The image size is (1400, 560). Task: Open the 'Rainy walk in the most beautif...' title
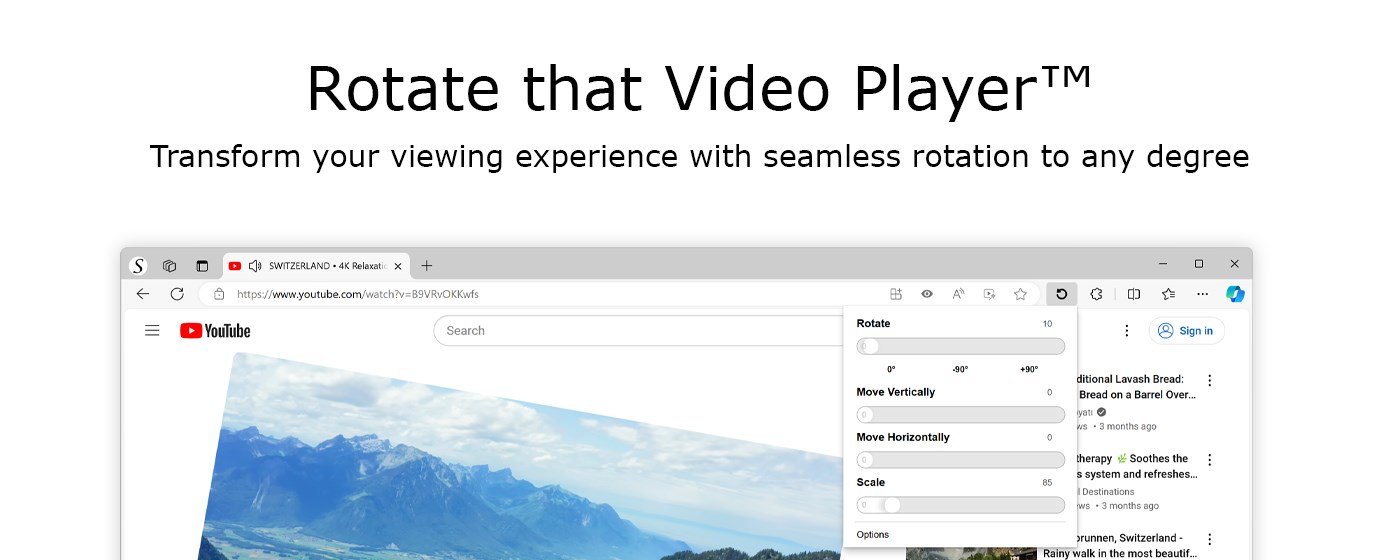tap(1119, 545)
